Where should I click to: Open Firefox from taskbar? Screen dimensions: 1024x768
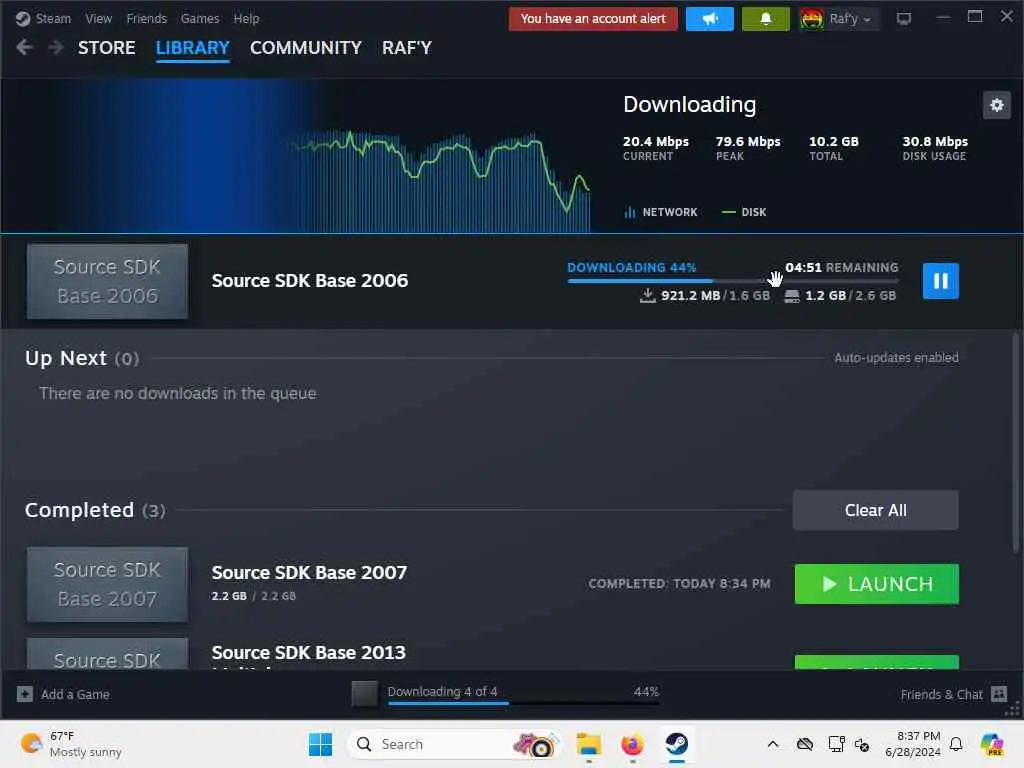(632, 744)
